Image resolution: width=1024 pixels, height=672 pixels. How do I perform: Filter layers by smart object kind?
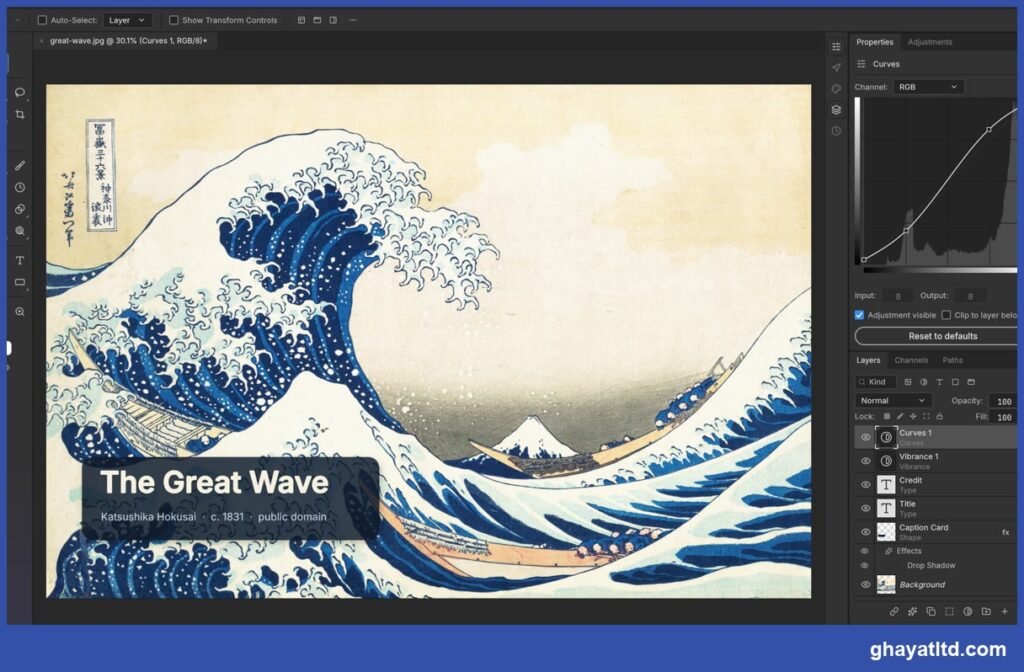pyautogui.click(x=970, y=382)
